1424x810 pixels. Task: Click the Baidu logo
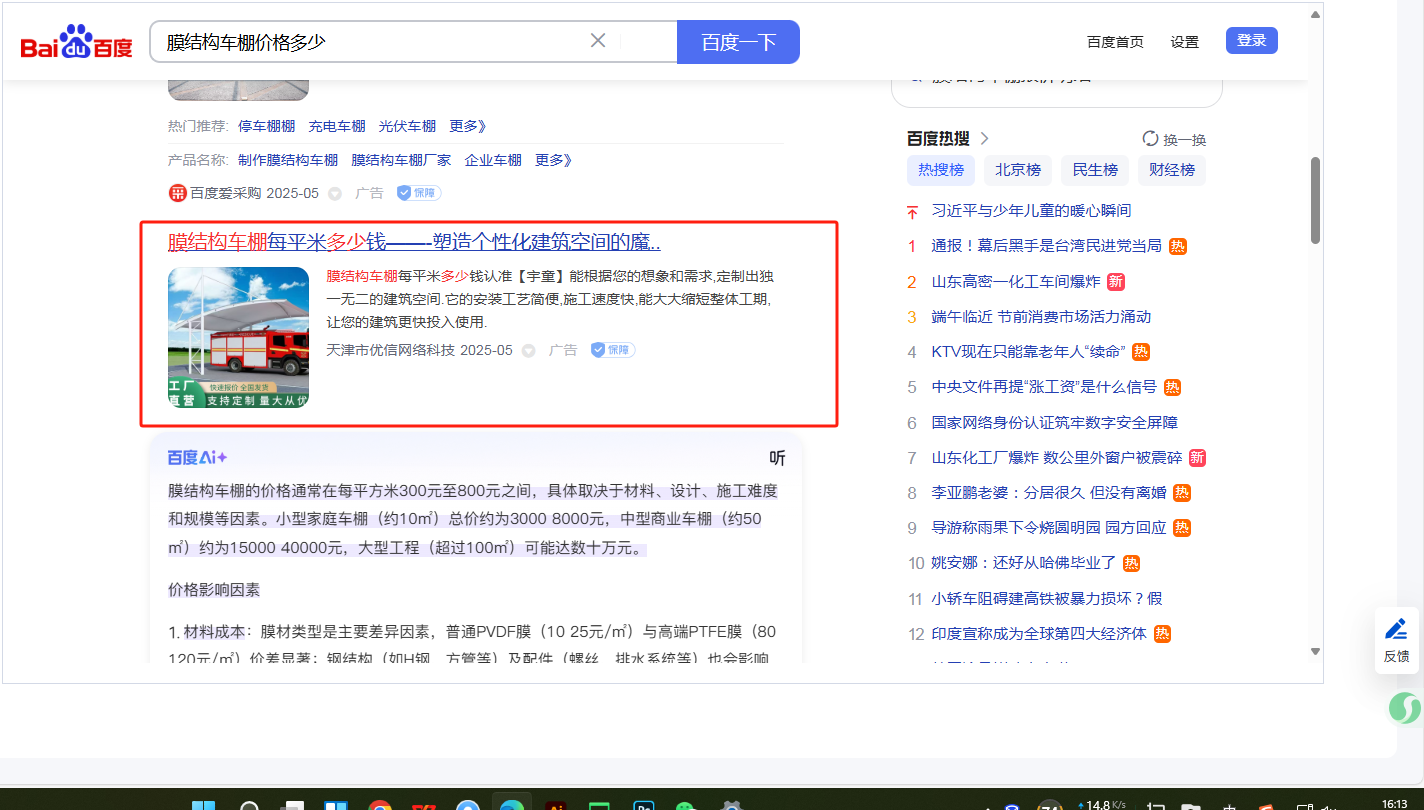(x=76, y=44)
